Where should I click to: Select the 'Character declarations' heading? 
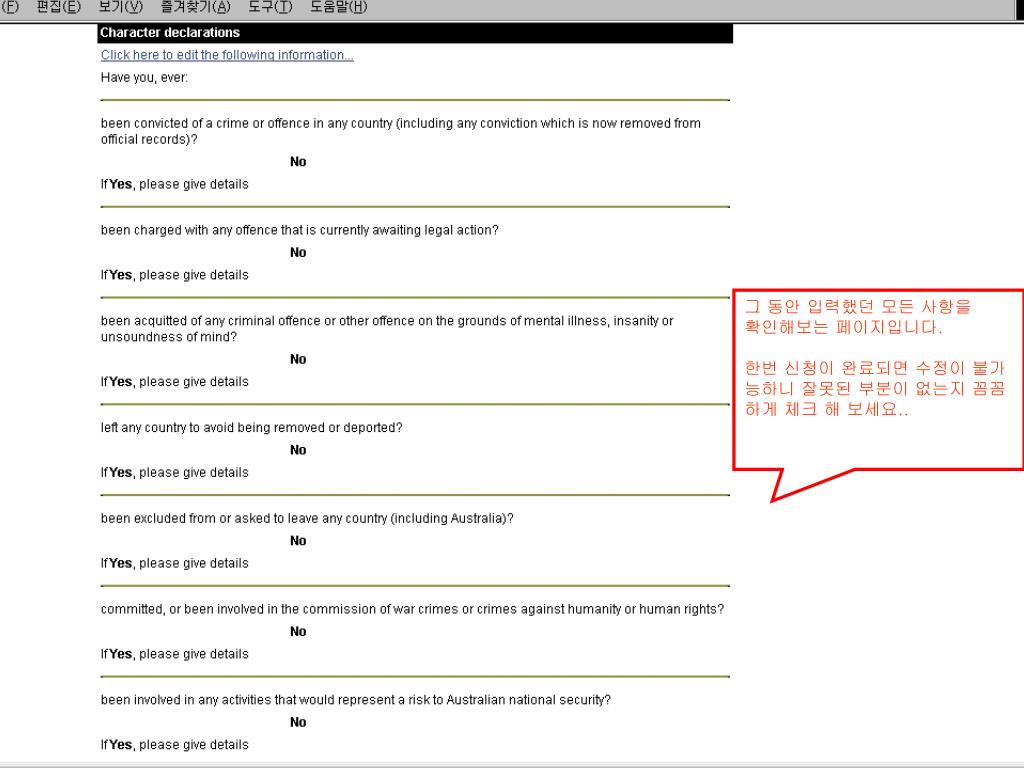pyautogui.click(x=170, y=33)
